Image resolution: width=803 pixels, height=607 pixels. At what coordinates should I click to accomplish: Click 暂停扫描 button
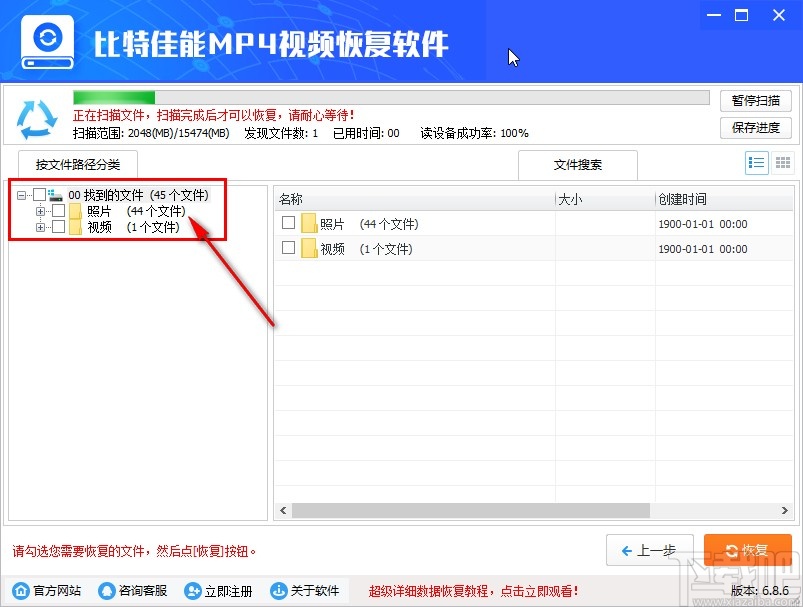[755, 100]
